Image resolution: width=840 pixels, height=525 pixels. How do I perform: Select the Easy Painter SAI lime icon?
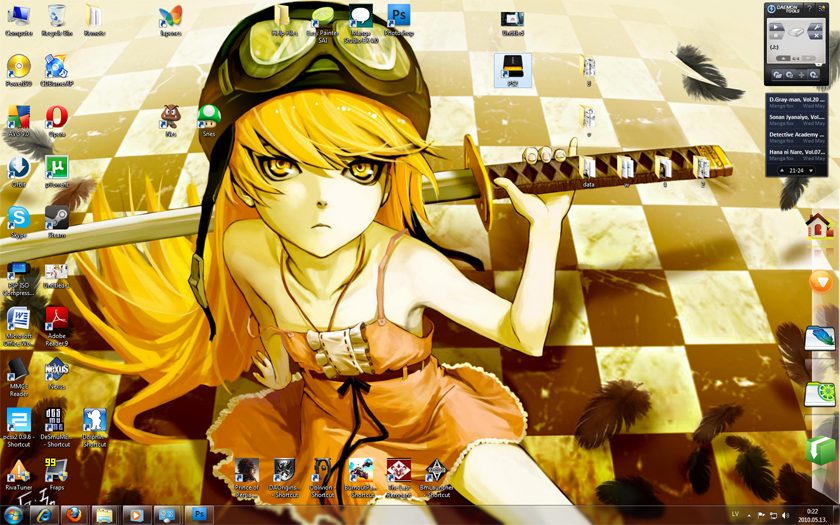point(322,24)
